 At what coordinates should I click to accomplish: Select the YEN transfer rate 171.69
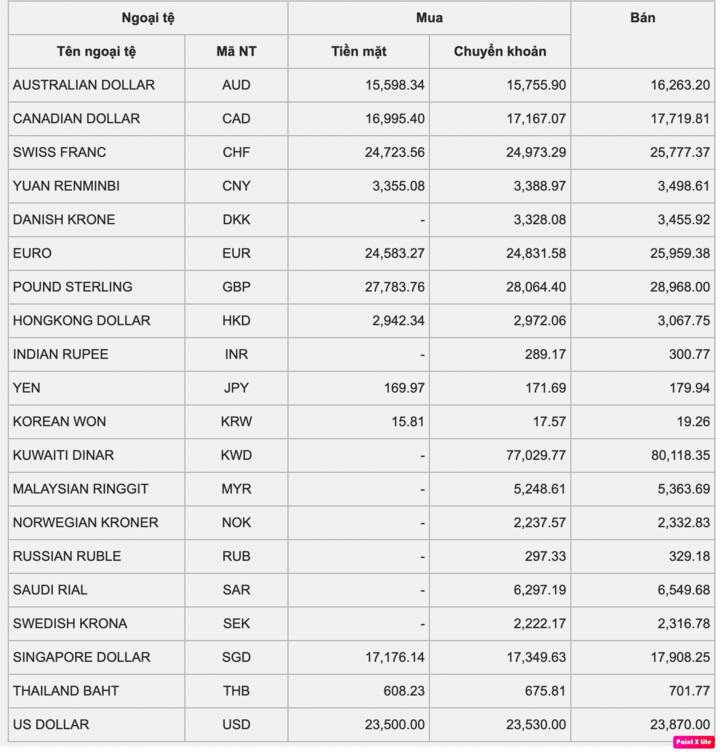[x=545, y=388]
